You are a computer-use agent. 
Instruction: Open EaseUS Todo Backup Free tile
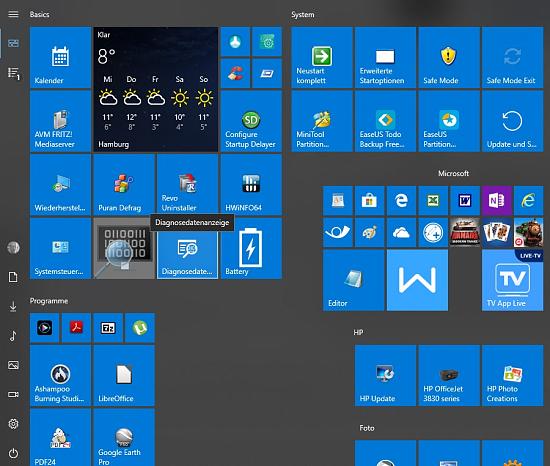(x=385, y=121)
